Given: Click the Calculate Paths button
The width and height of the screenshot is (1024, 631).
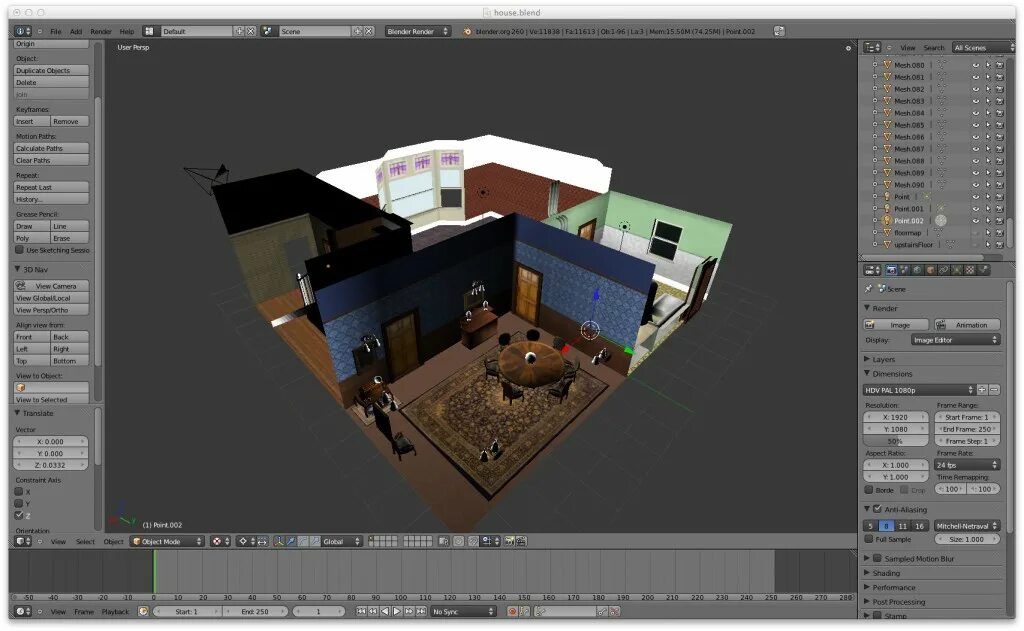Looking at the screenshot, I should (51, 148).
